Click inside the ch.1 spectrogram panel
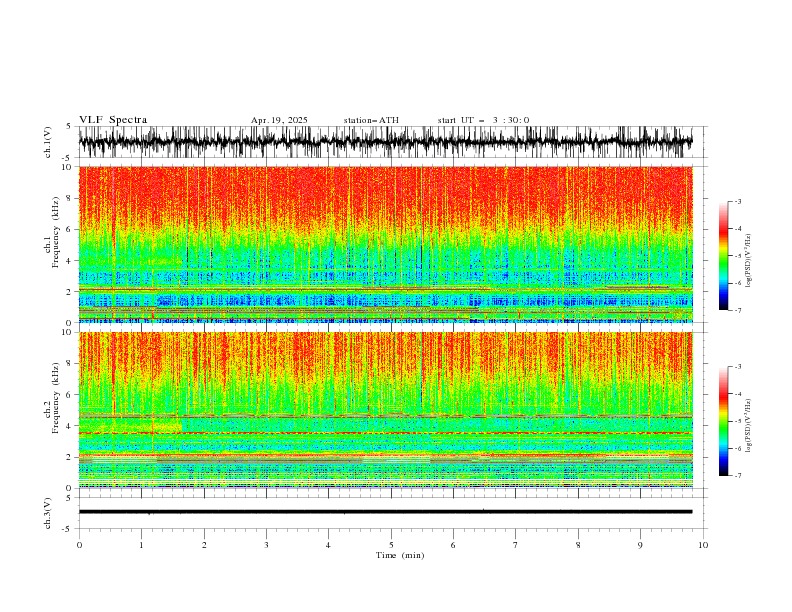Viewport: 792px width, 612px height. pyautogui.click(x=385, y=244)
